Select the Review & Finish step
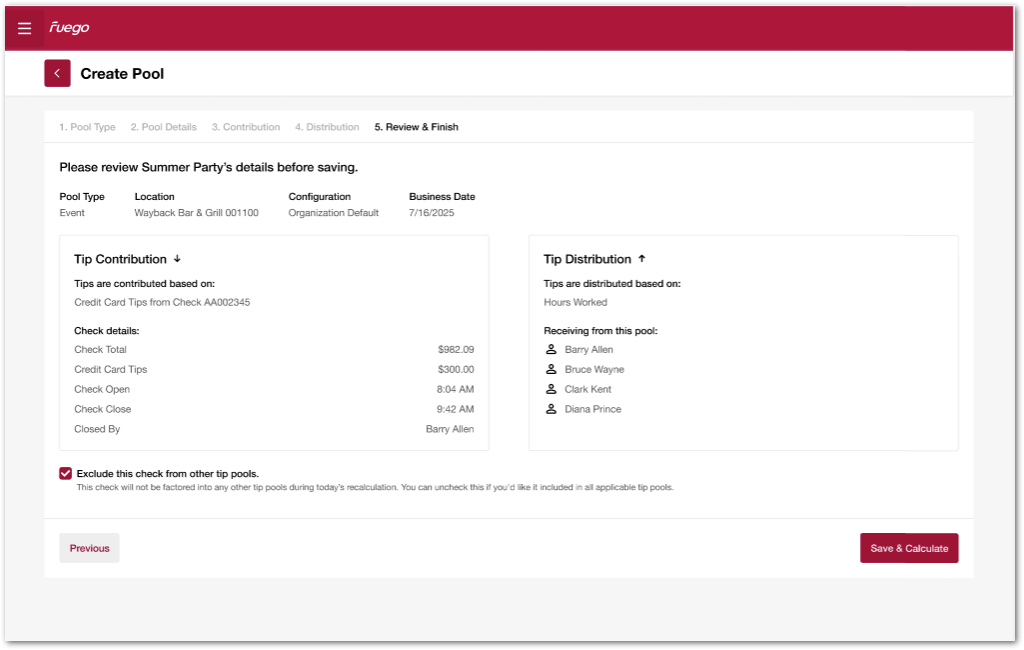Screen dimensions: 1024x650 416,127
